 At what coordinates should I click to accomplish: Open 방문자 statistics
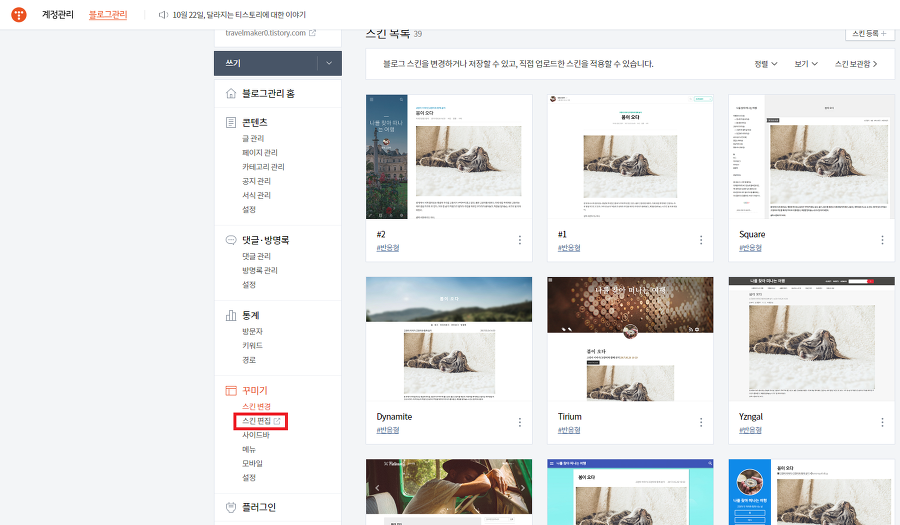(252, 331)
